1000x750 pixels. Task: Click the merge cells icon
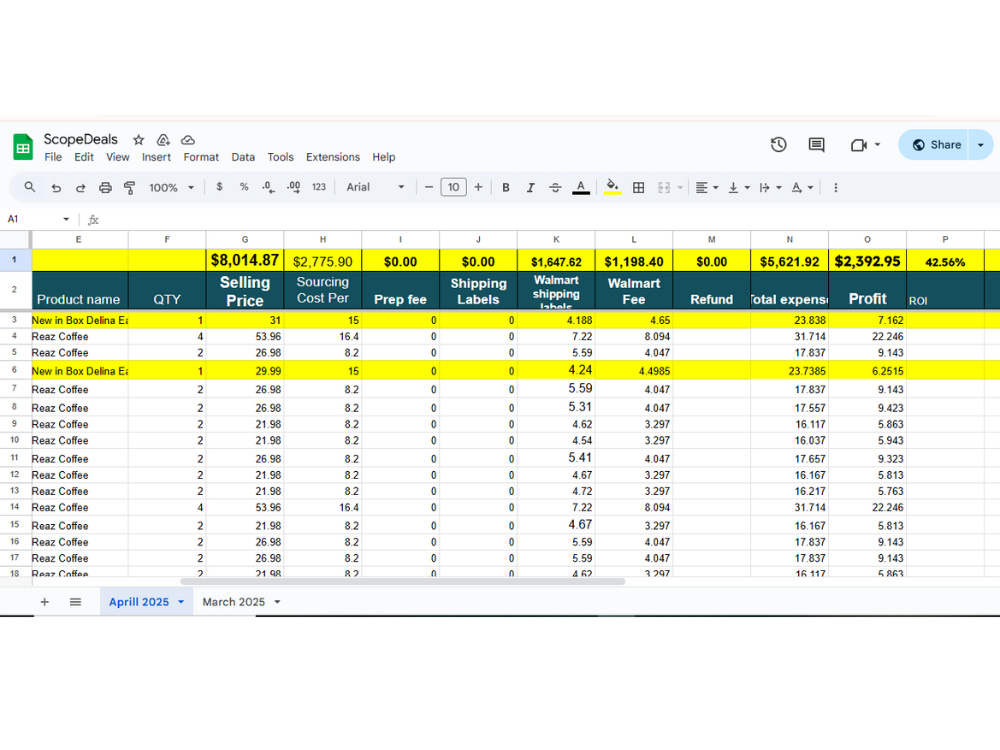(x=664, y=188)
